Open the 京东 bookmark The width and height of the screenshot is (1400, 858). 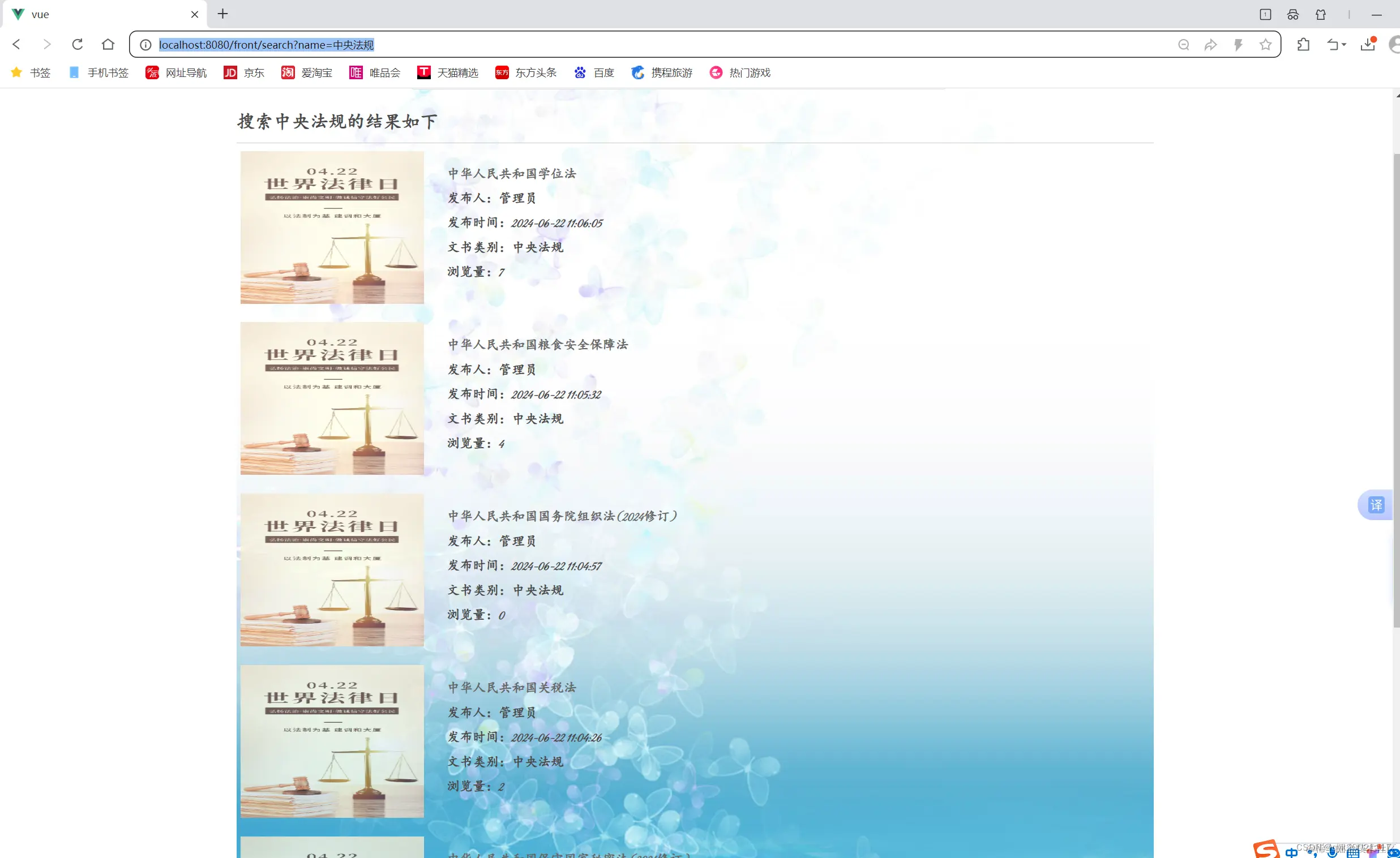point(245,73)
